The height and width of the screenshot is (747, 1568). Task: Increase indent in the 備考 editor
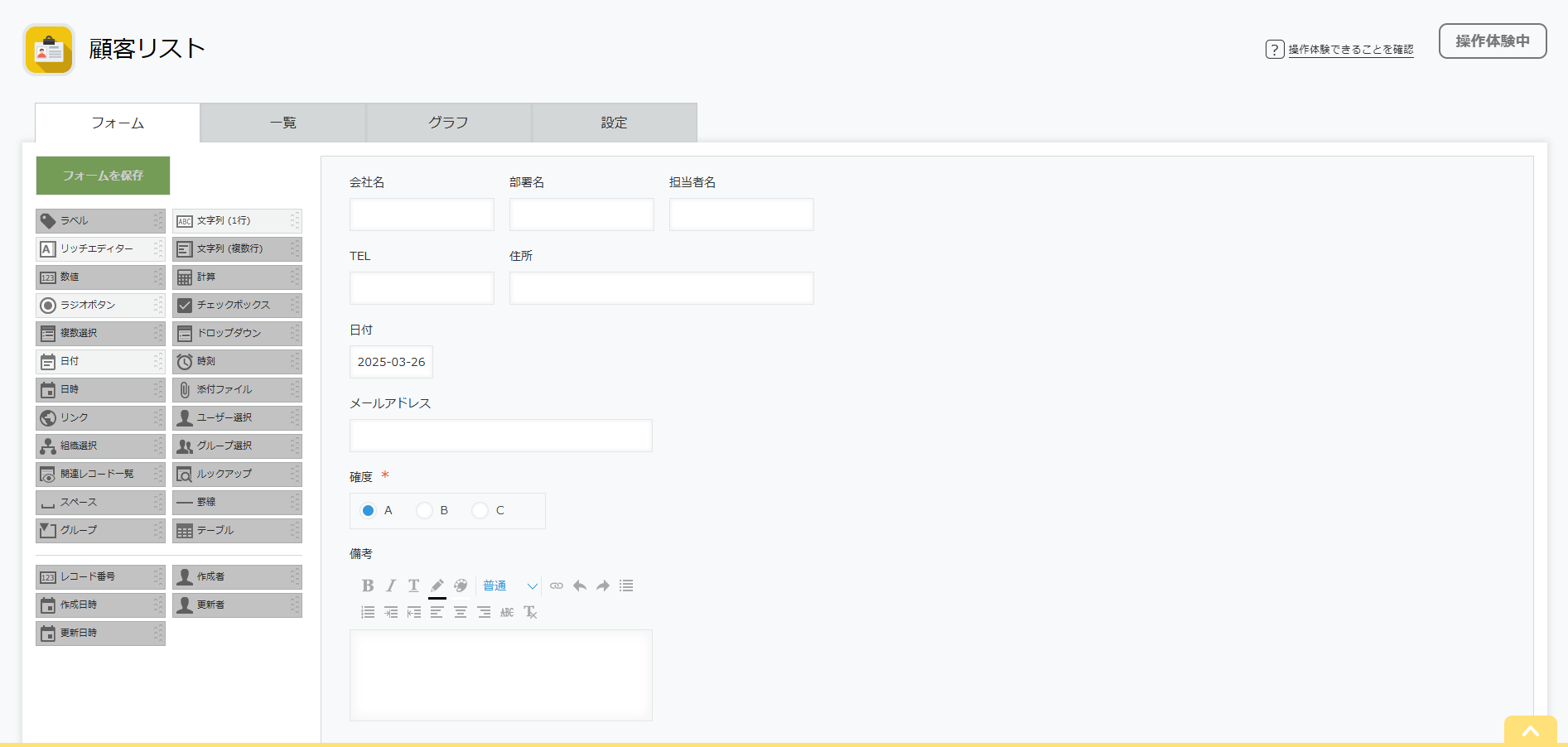(391, 612)
